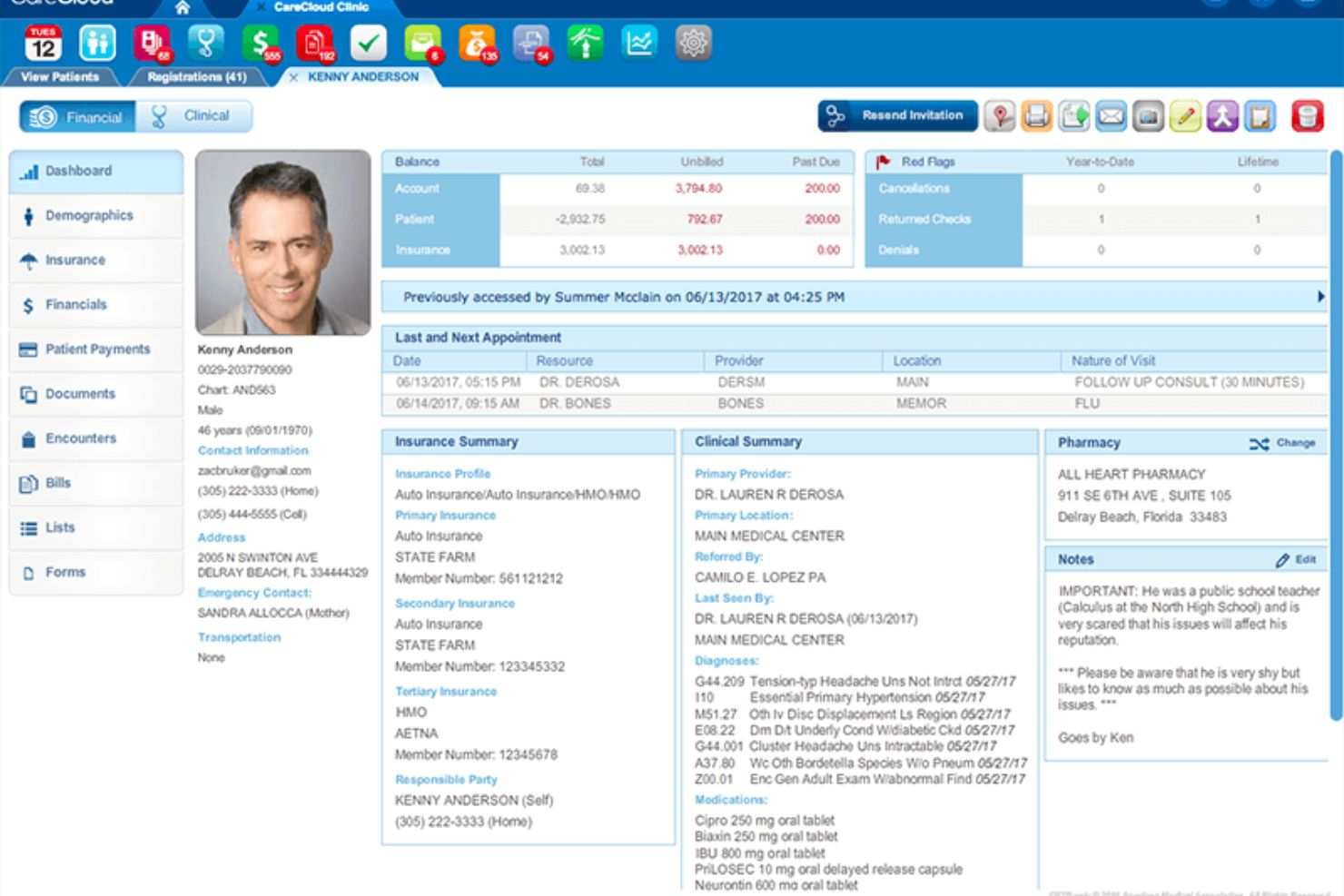Click the Pharmacy Change link

[x=1282, y=443]
